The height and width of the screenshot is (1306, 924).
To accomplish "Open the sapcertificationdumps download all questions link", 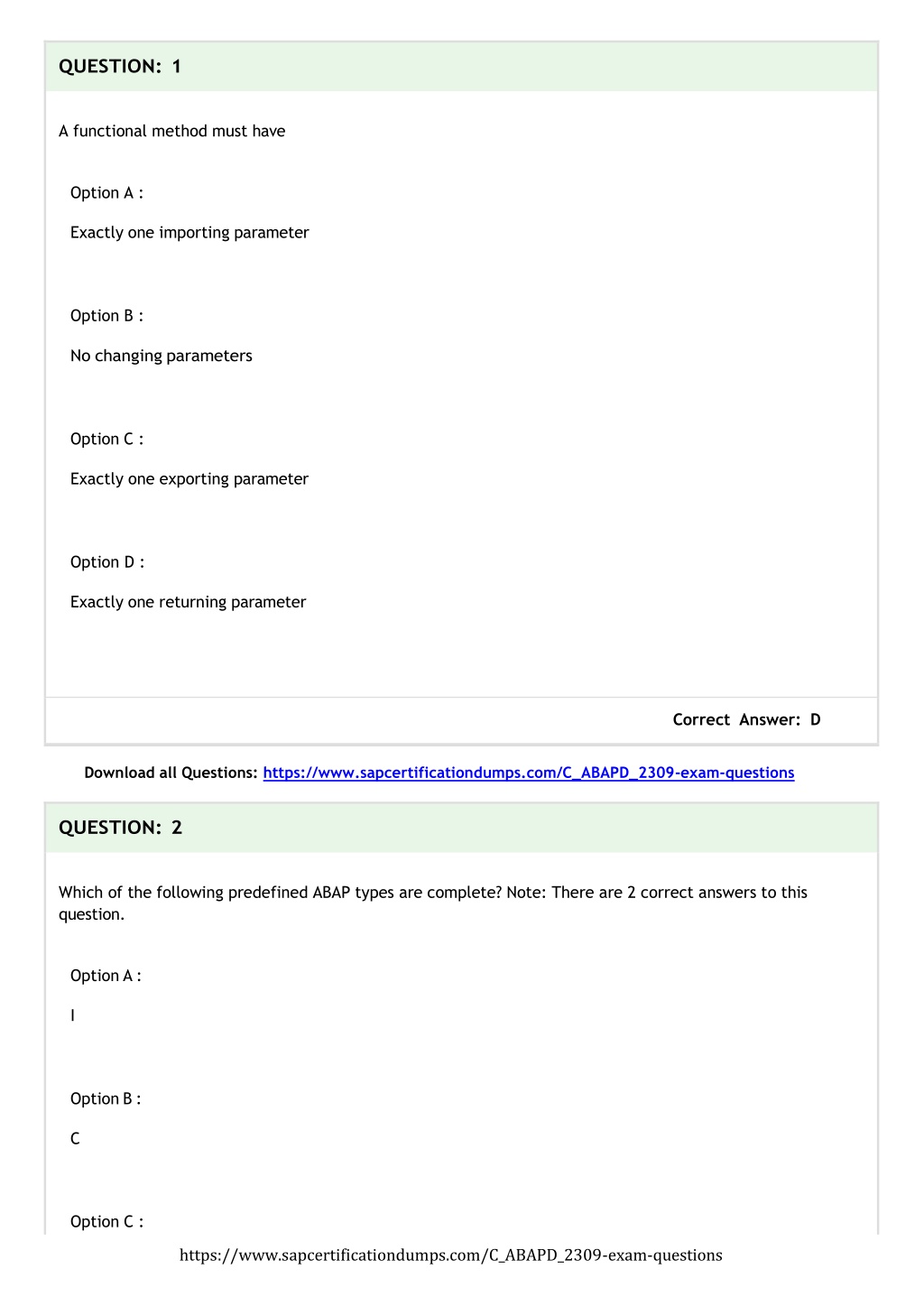I will (529, 773).
